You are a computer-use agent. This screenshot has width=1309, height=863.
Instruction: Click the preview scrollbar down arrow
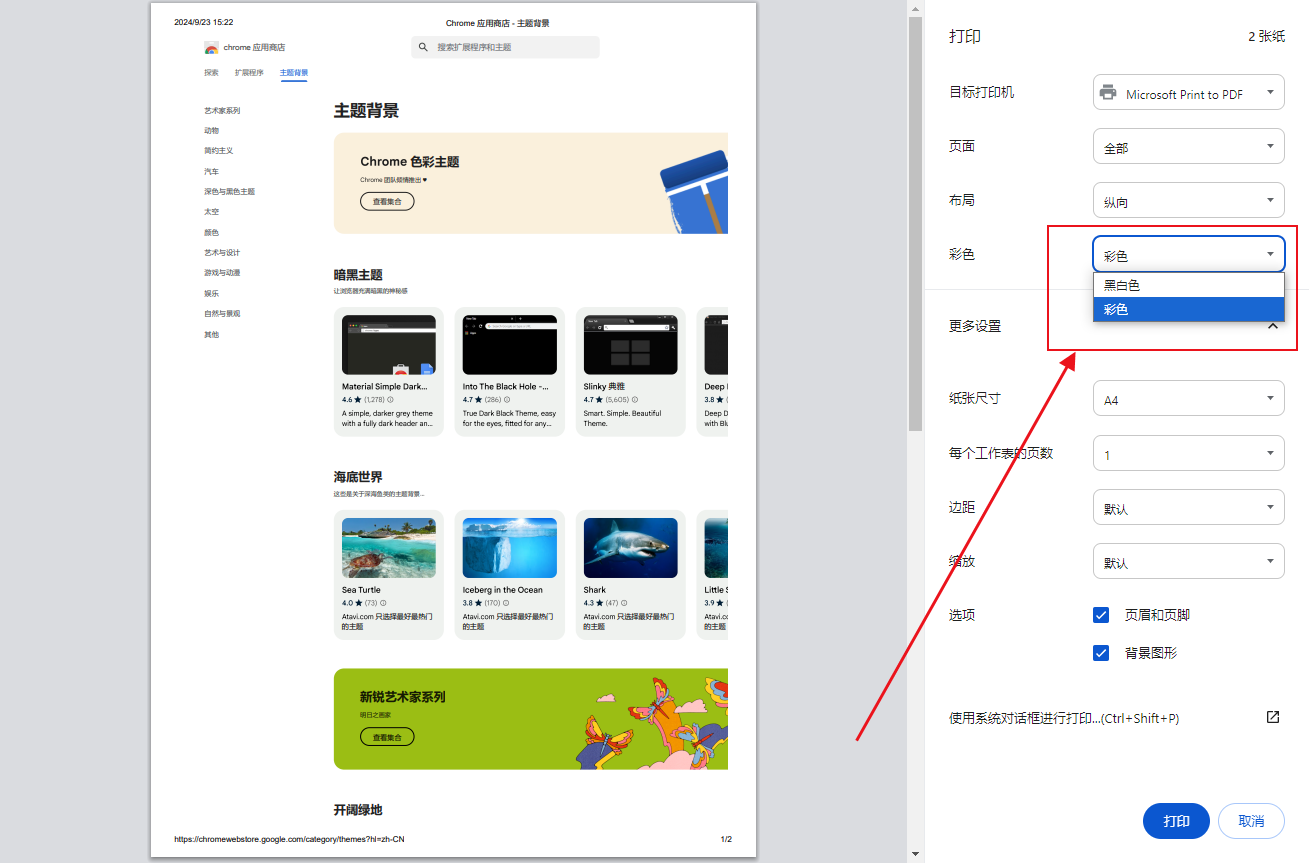914,854
